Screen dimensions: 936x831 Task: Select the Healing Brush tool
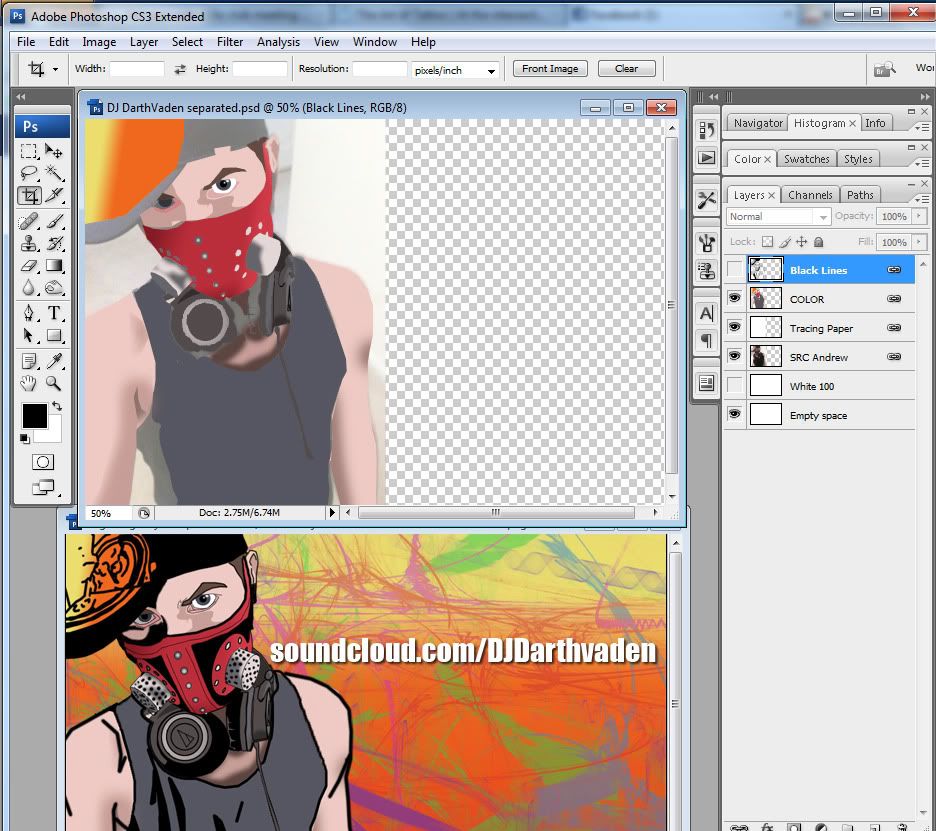pyautogui.click(x=29, y=221)
